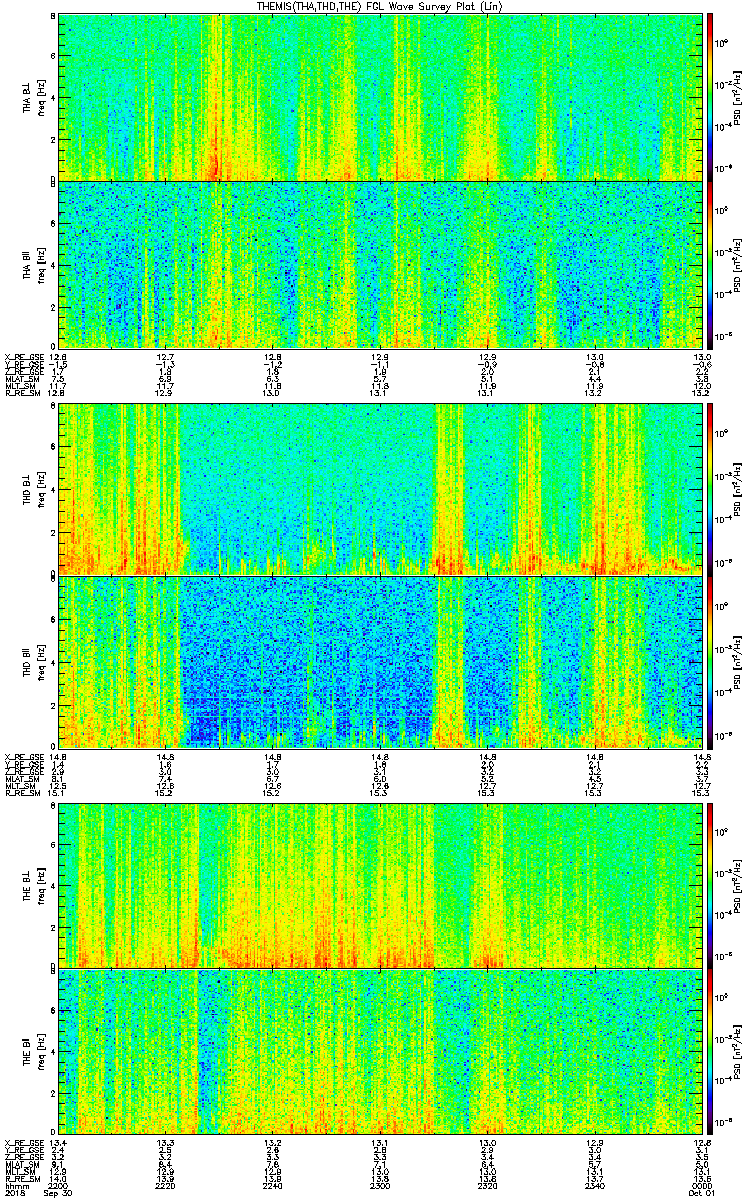The width and height of the screenshot is (750, 1200).
Task: Select the THA B-perpendicular spectrogram panel
Action: point(380,97)
